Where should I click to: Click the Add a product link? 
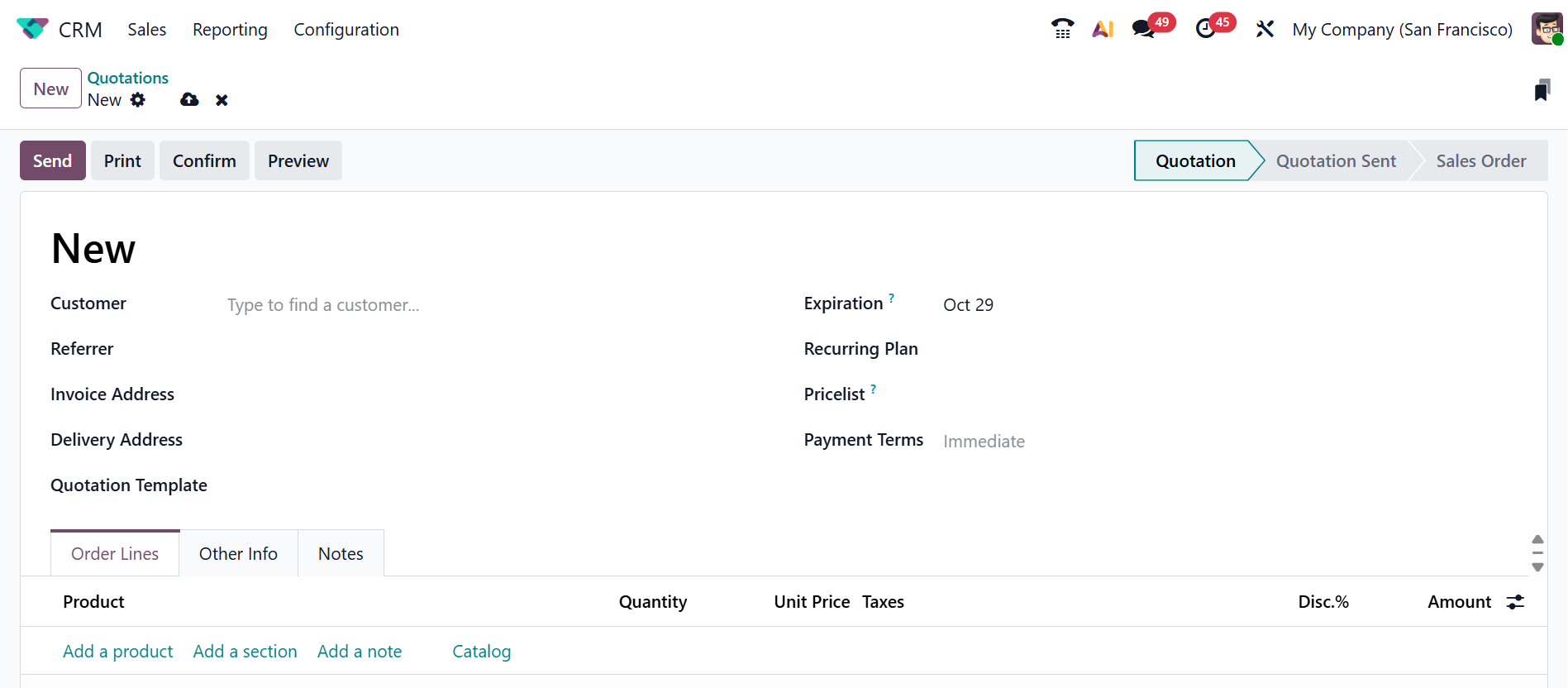[x=117, y=652]
